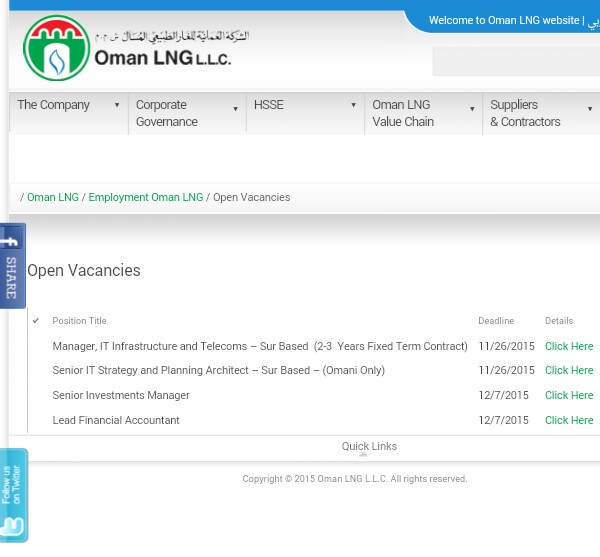Expand the Quick Links panel arrow
The width and height of the screenshot is (600, 557).
tap(363, 454)
